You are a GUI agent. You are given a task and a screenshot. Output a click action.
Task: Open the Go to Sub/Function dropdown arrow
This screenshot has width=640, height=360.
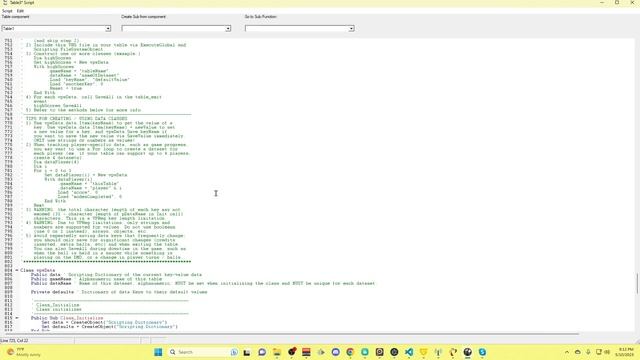click(351, 29)
